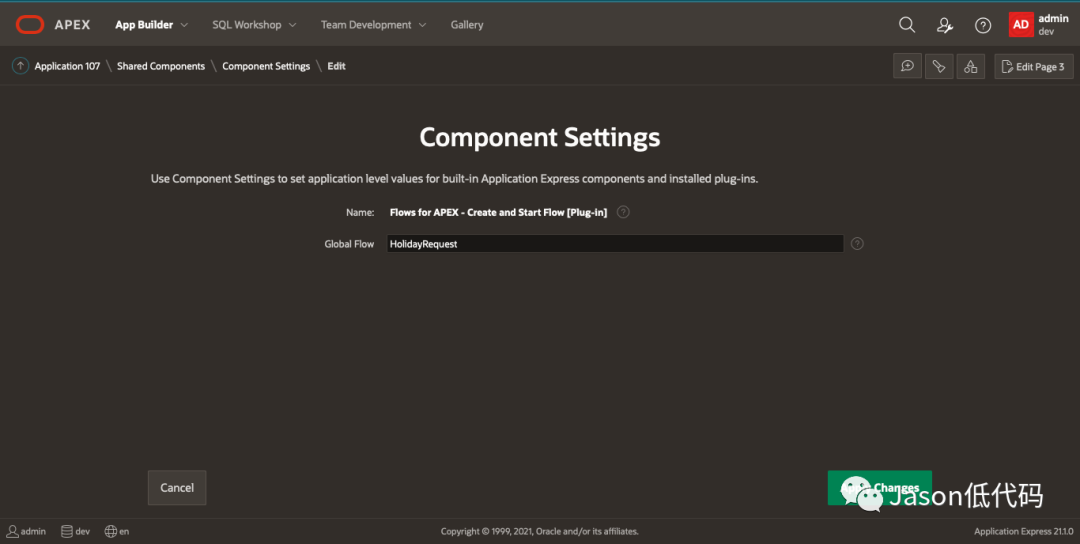Open the utilities wrench icon
The height and width of the screenshot is (544, 1080).
tap(939, 66)
